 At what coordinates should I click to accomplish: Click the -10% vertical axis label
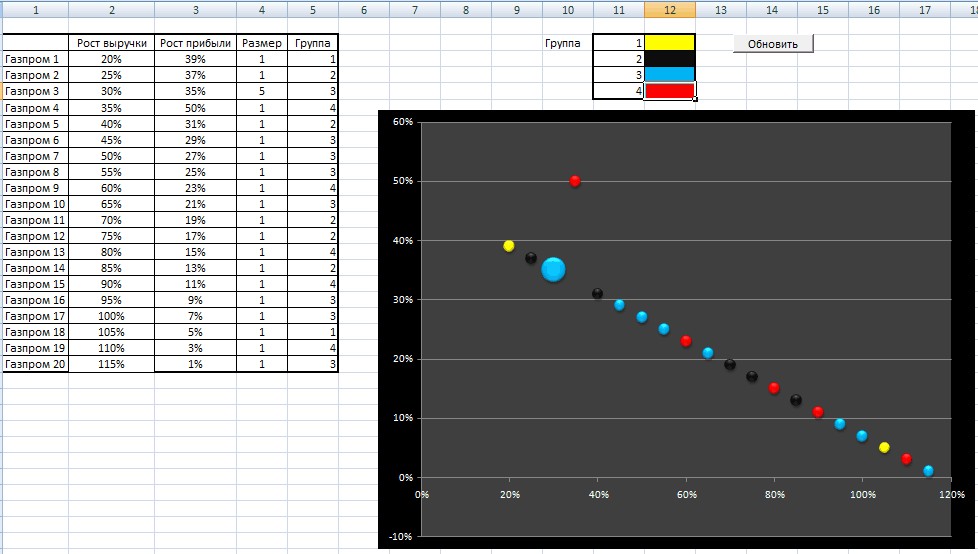(400, 536)
